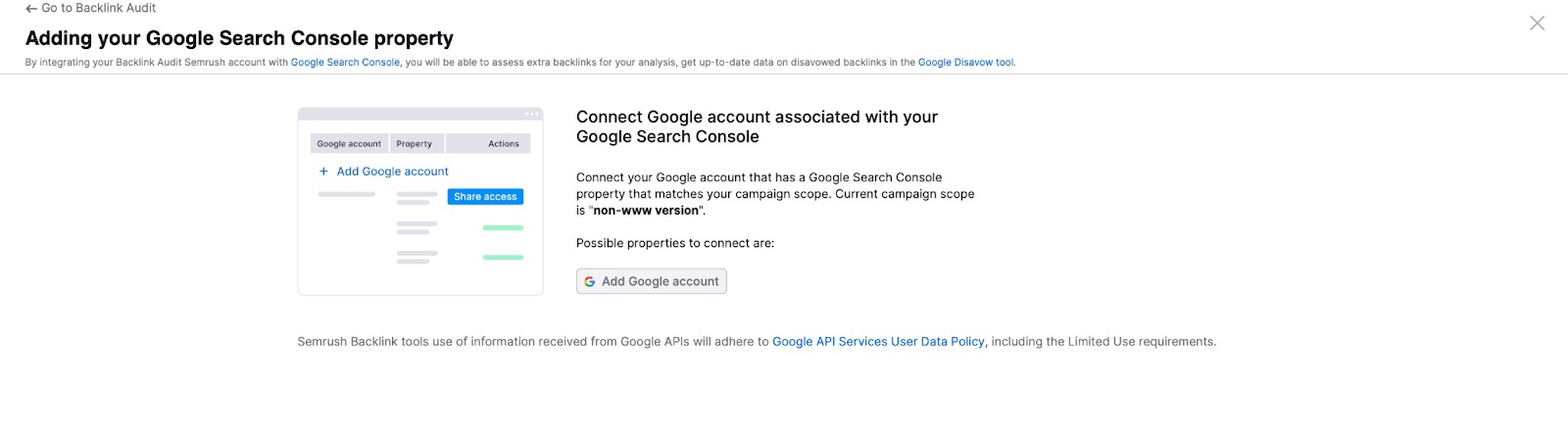
Task: Click the top green bar in illustration
Action: tap(503, 227)
